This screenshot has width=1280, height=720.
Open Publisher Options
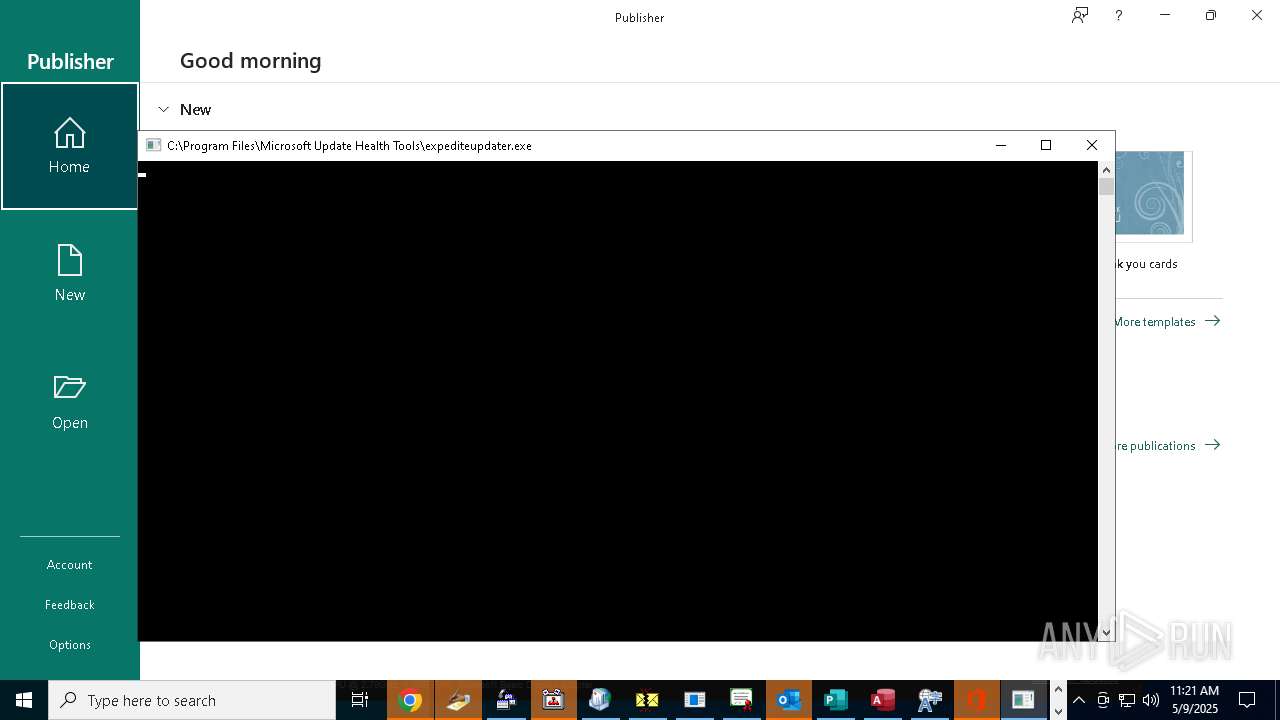(69, 645)
